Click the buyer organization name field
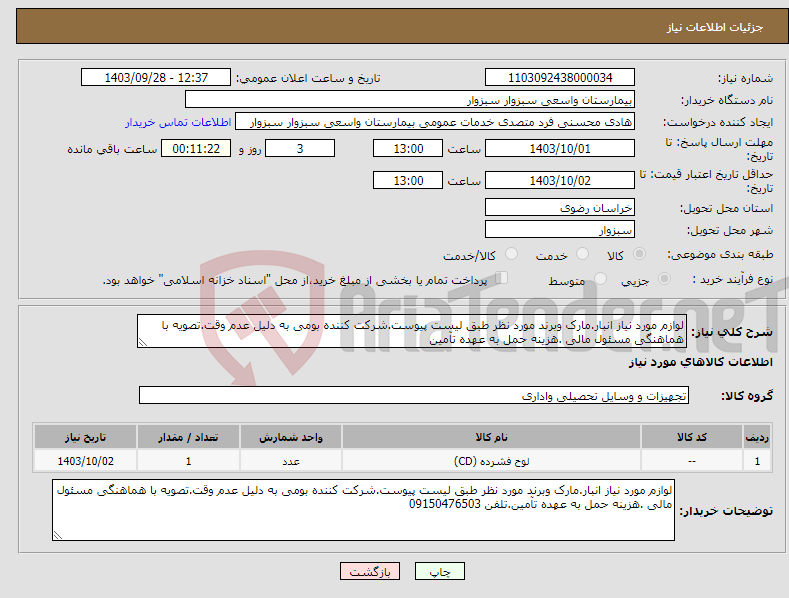 click(410, 100)
